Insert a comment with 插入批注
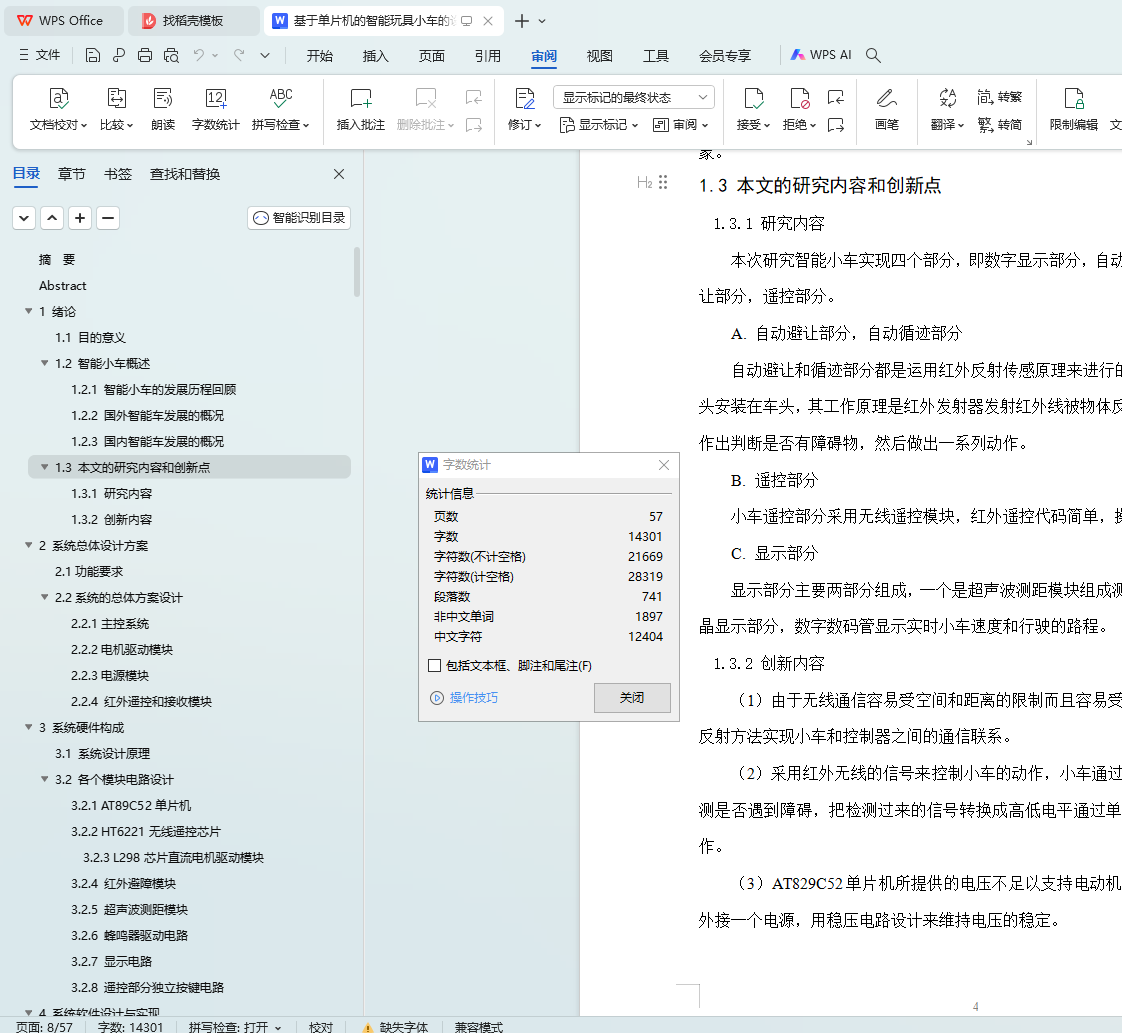The height and width of the screenshot is (1033, 1122). coord(361,109)
